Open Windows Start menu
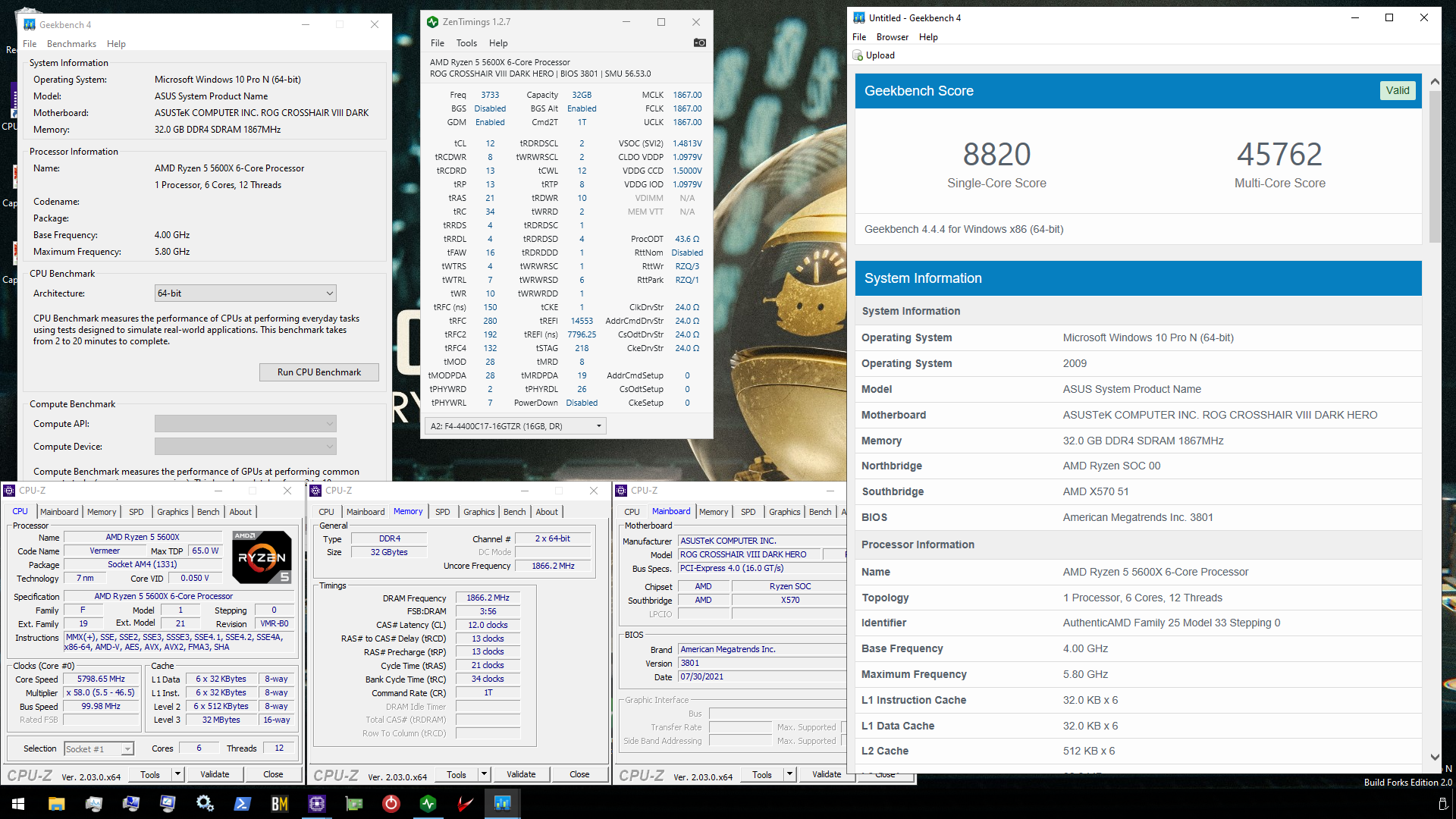1456x819 pixels. point(18,803)
